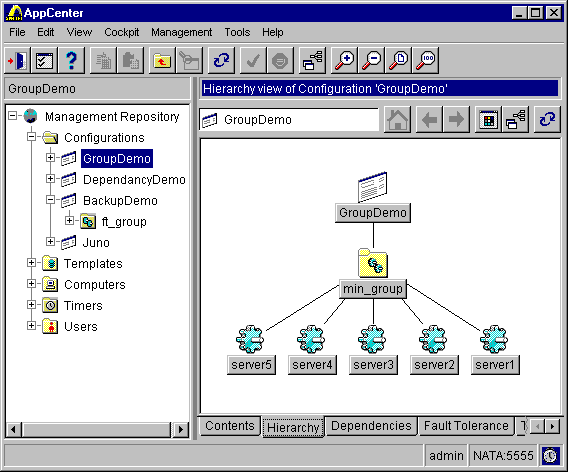568x472 pixels.
Task: Select the server5 gear icon
Action: click(x=250, y=339)
